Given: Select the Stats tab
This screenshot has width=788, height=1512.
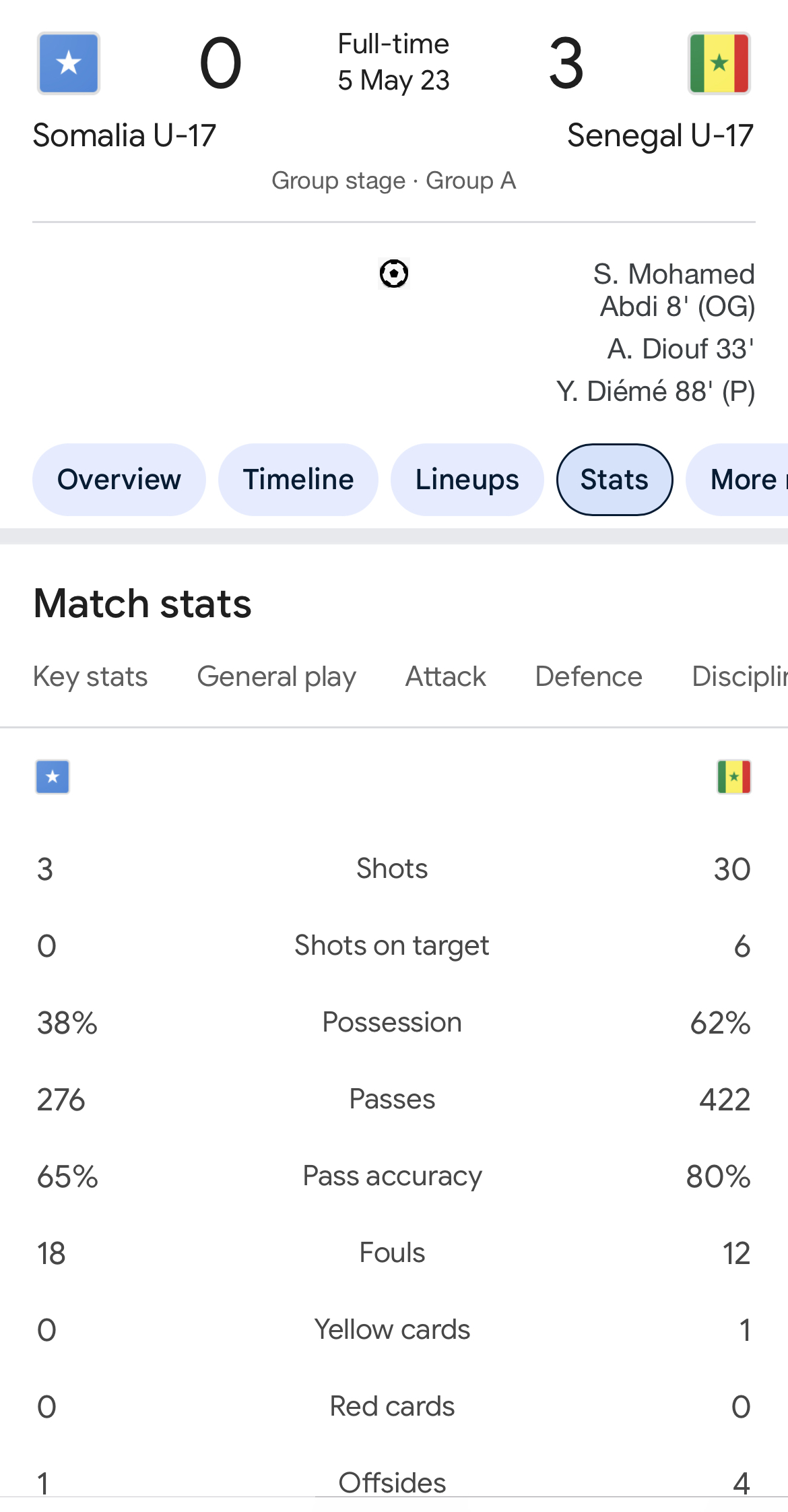Looking at the screenshot, I should click(x=615, y=480).
